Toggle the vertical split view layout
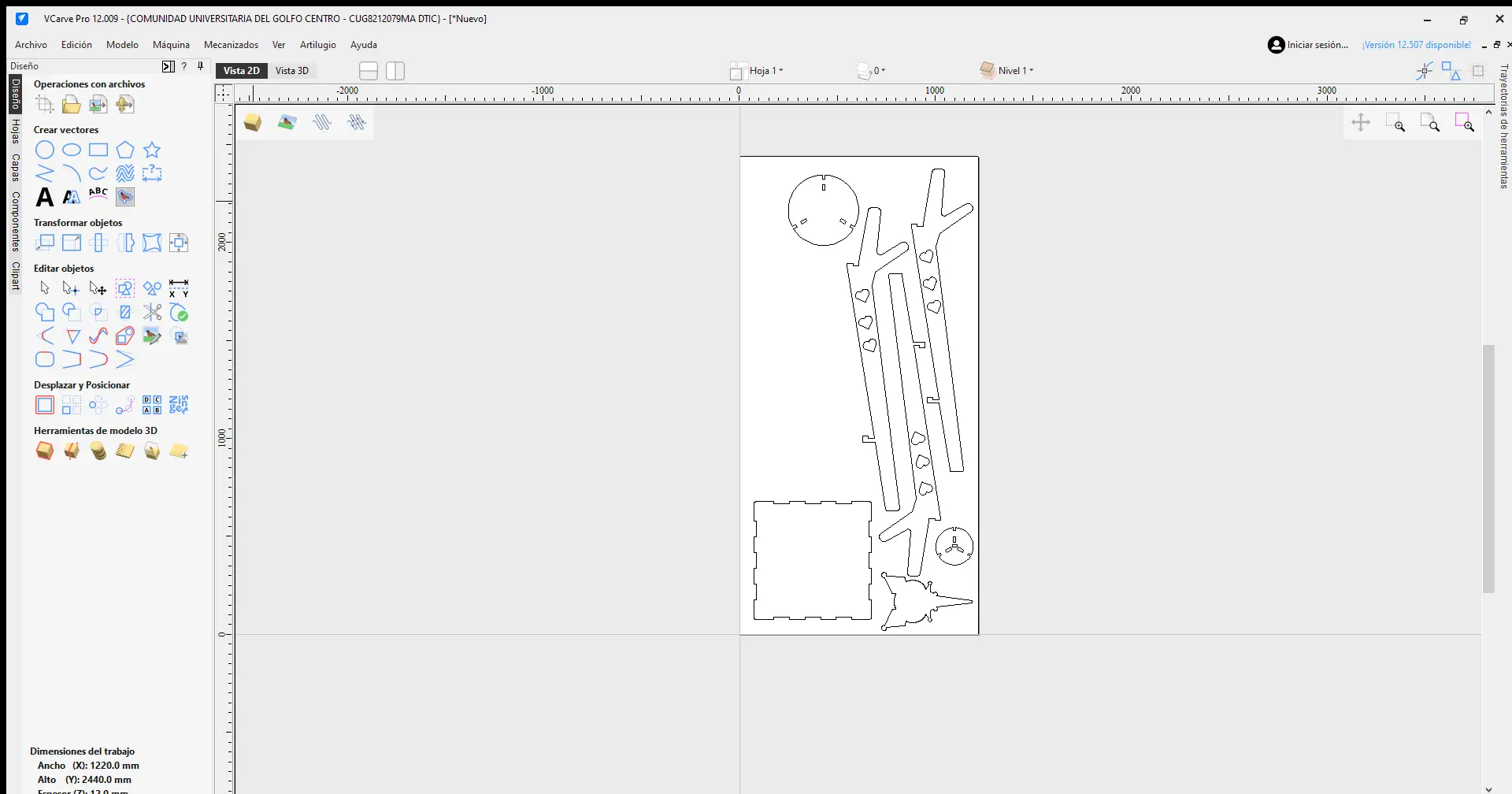This screenshot has height=794, width=1512. (395, 71)
